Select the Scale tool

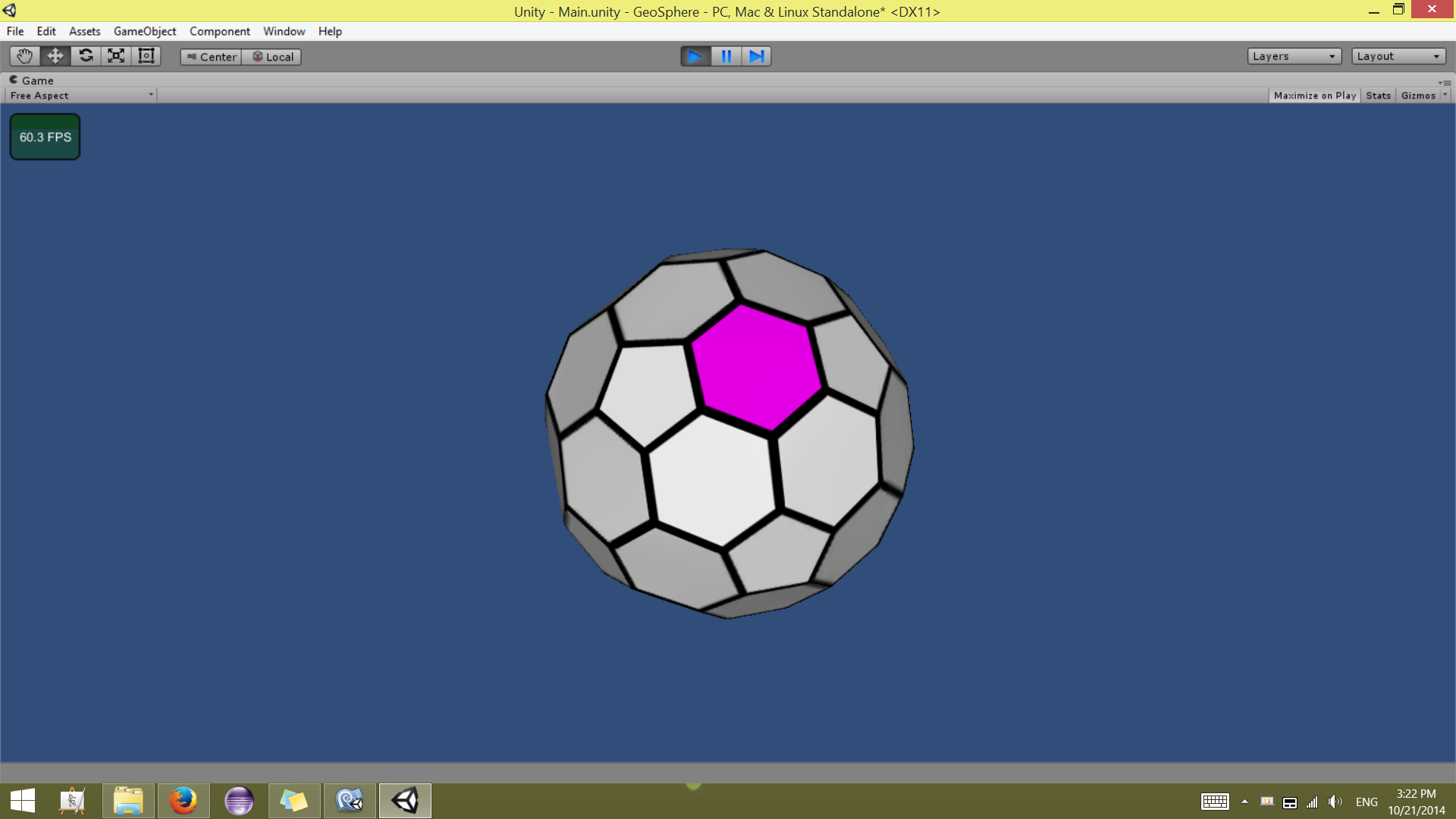[116, 56]
